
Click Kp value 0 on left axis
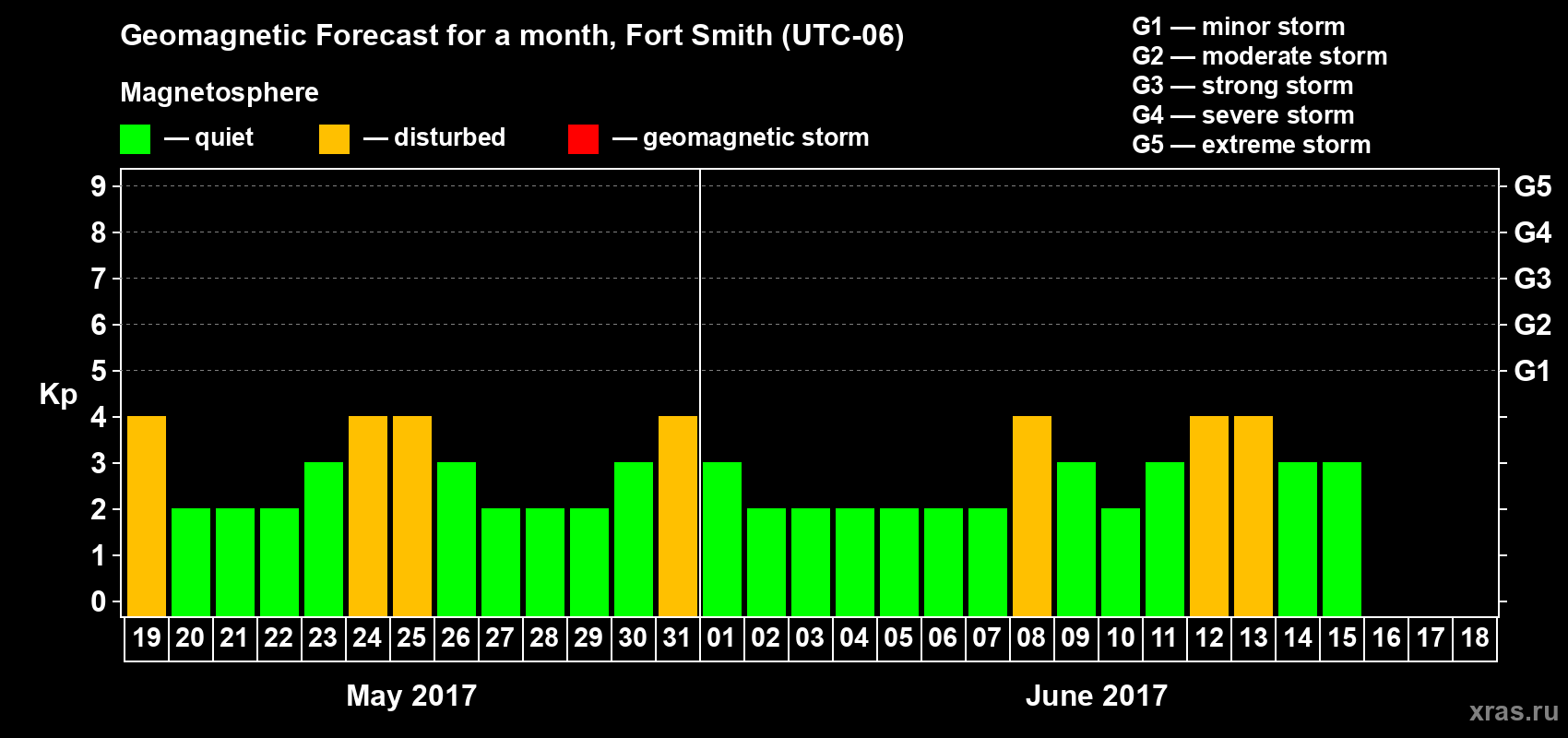click(x=99, y=601)
